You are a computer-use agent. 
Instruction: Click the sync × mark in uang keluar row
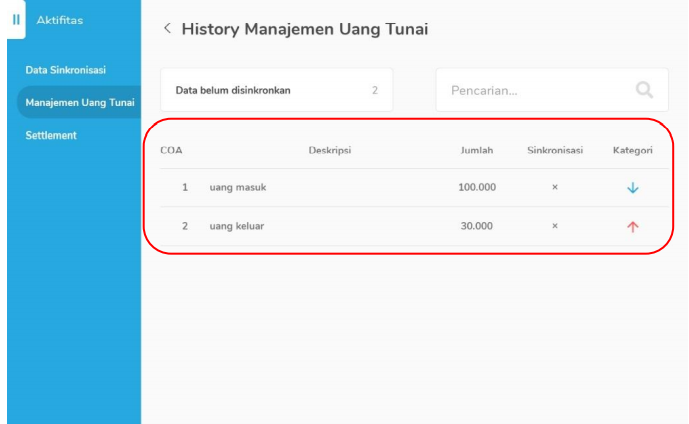tap(555, 226)
